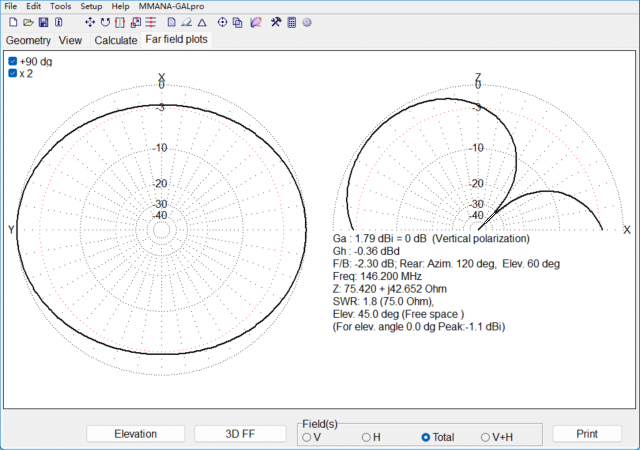Open the Tools menu

tap(61, 6)
